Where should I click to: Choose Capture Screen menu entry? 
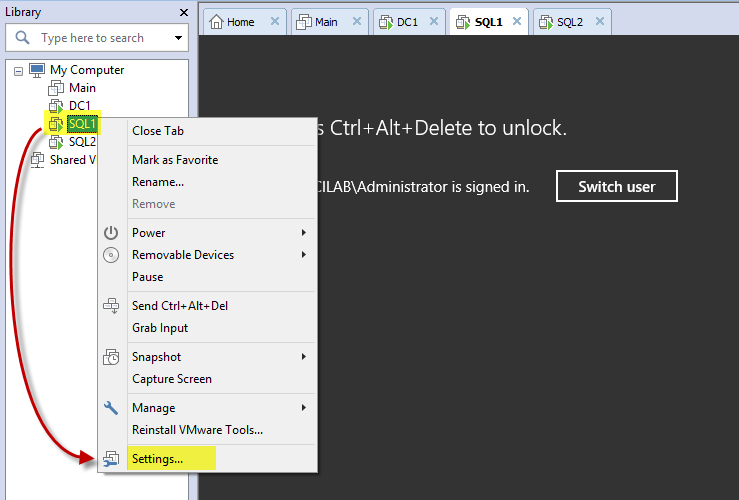[x=207, y=379]
